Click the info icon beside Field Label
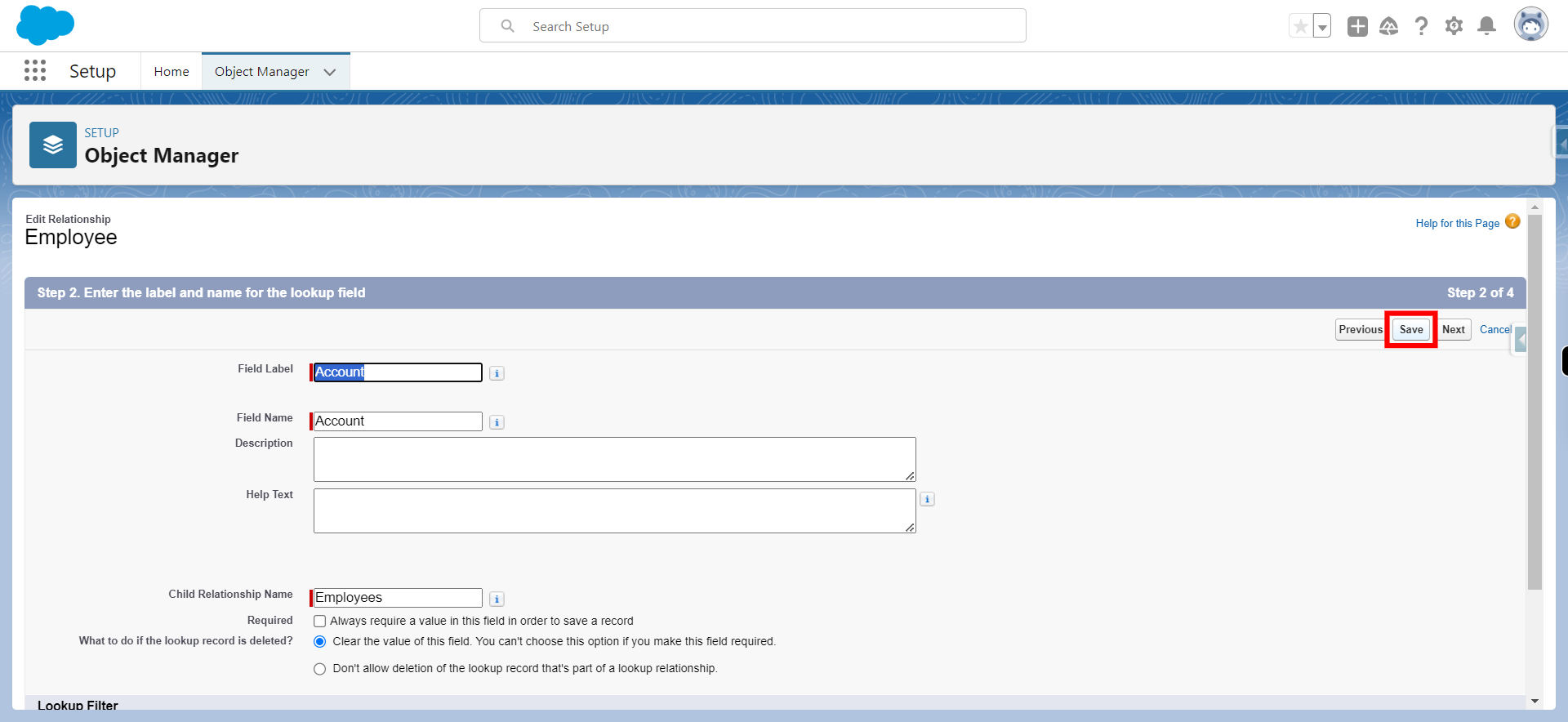 (x=497, y=373)
